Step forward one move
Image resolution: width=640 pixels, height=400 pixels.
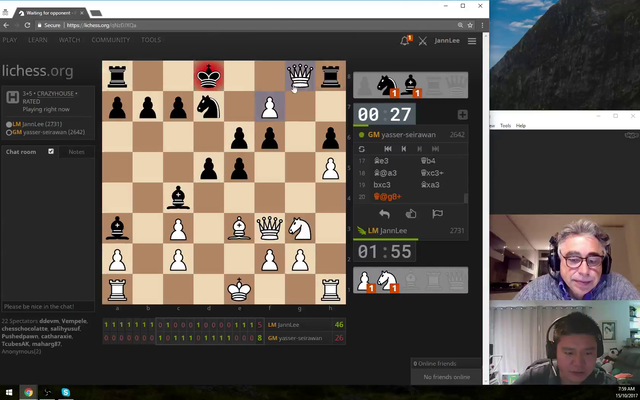pyautogui.click(x=420, y=149)
